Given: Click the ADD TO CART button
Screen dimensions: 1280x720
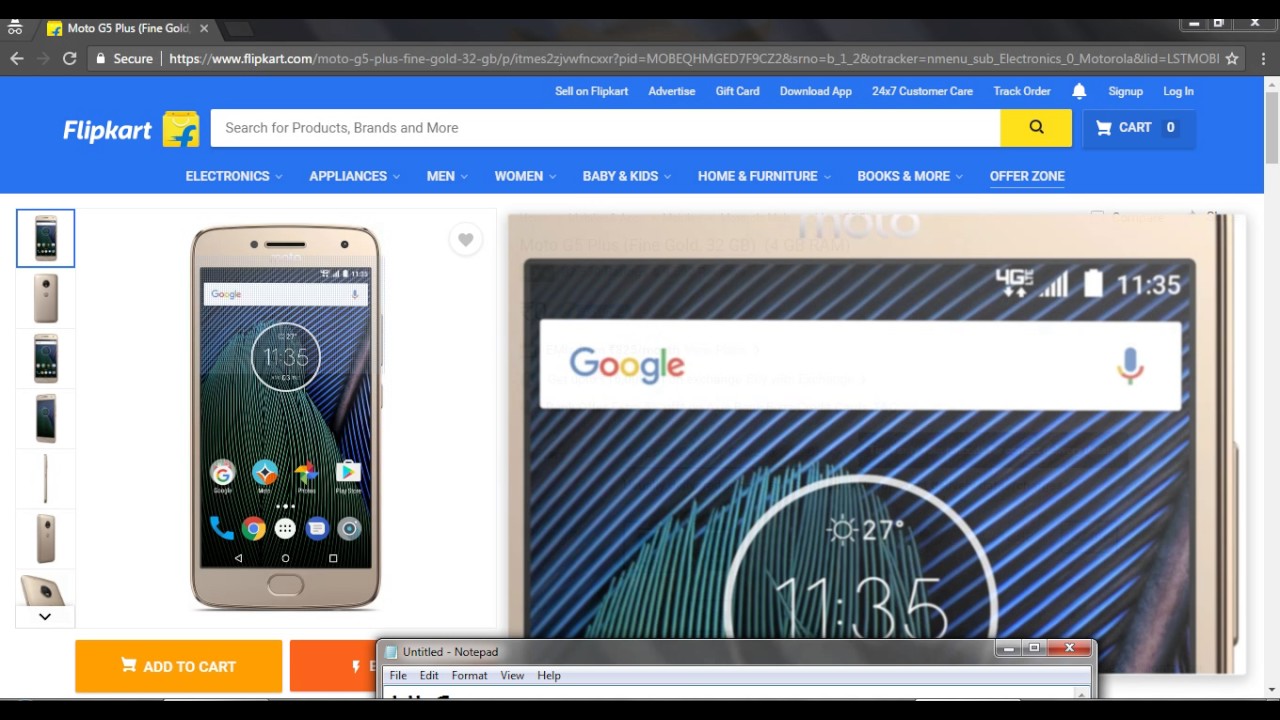Looking at the screenshot, I should pyautogui.click(x=178, y=666).
